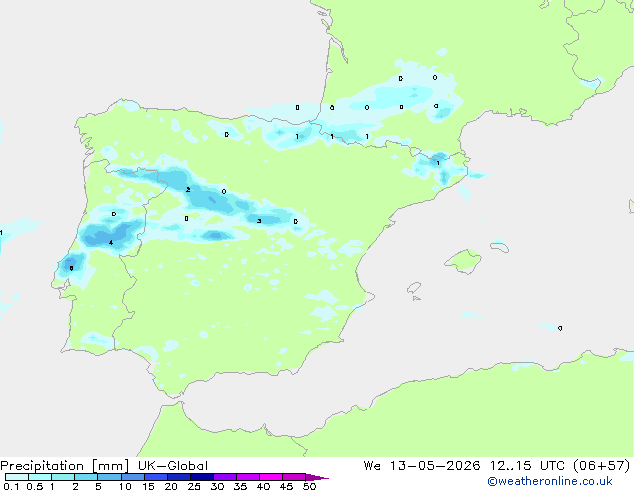Click the '3' precipitation value in central Spain

[259, 221]
